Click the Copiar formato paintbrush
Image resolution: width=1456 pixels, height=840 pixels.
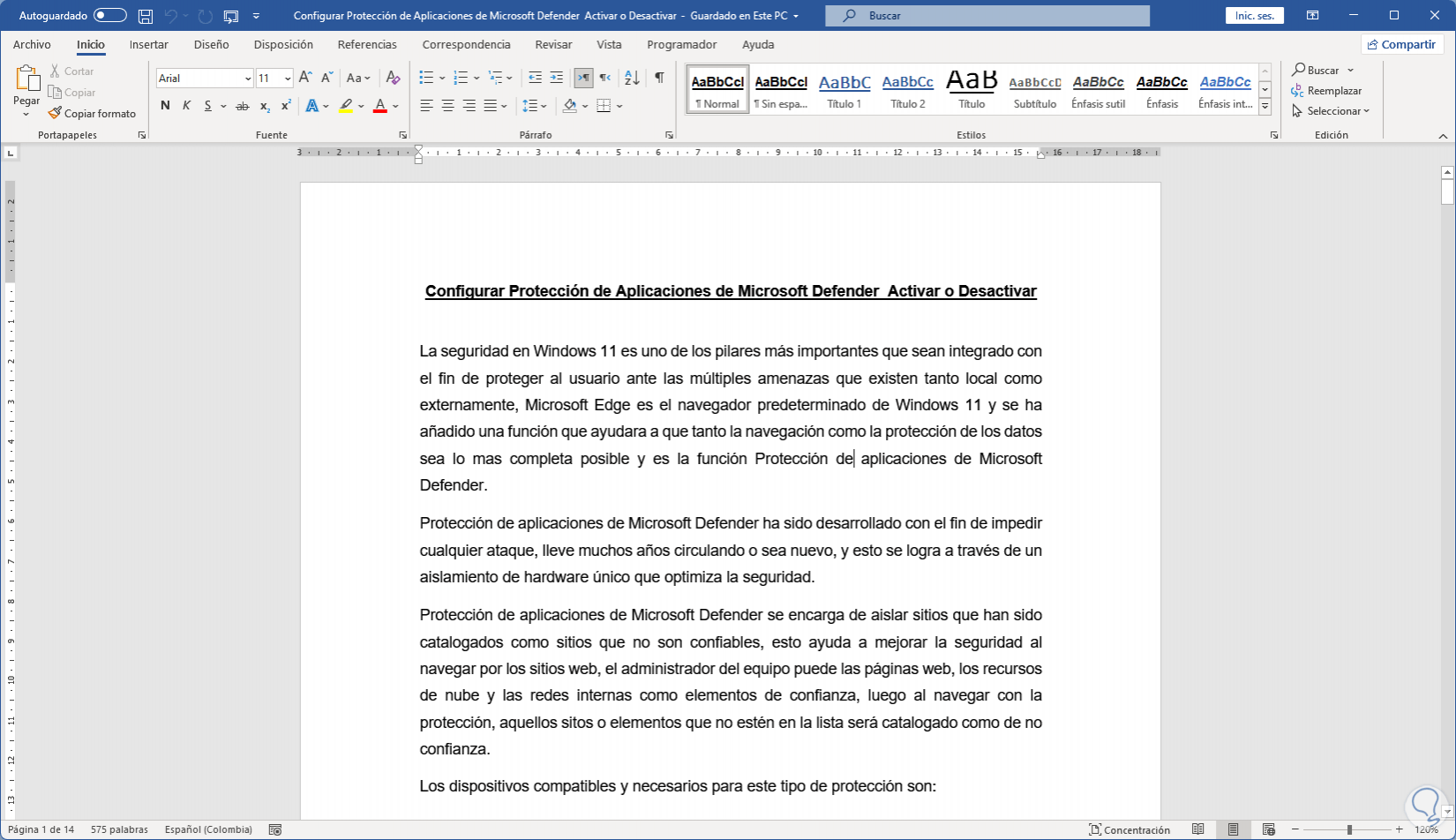pos(93,113)
